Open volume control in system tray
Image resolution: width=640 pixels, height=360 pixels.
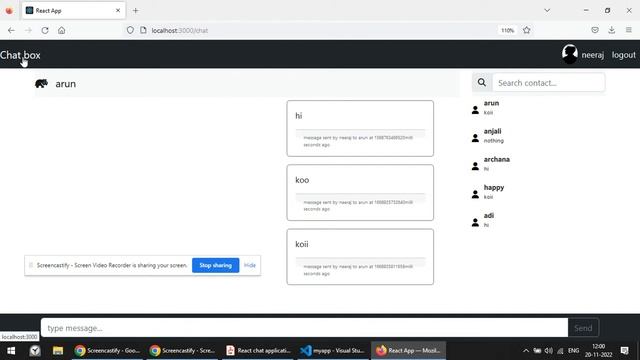(x=549, y=351)
